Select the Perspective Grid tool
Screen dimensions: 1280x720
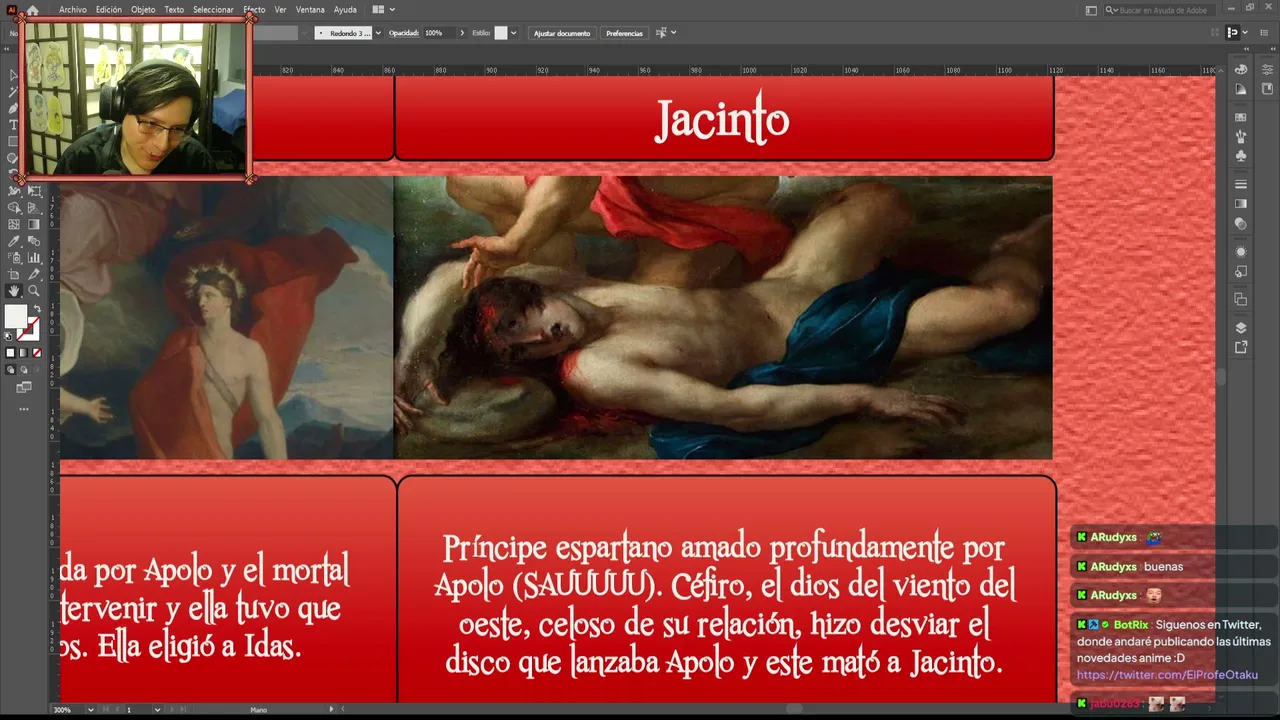click(33, 208)
